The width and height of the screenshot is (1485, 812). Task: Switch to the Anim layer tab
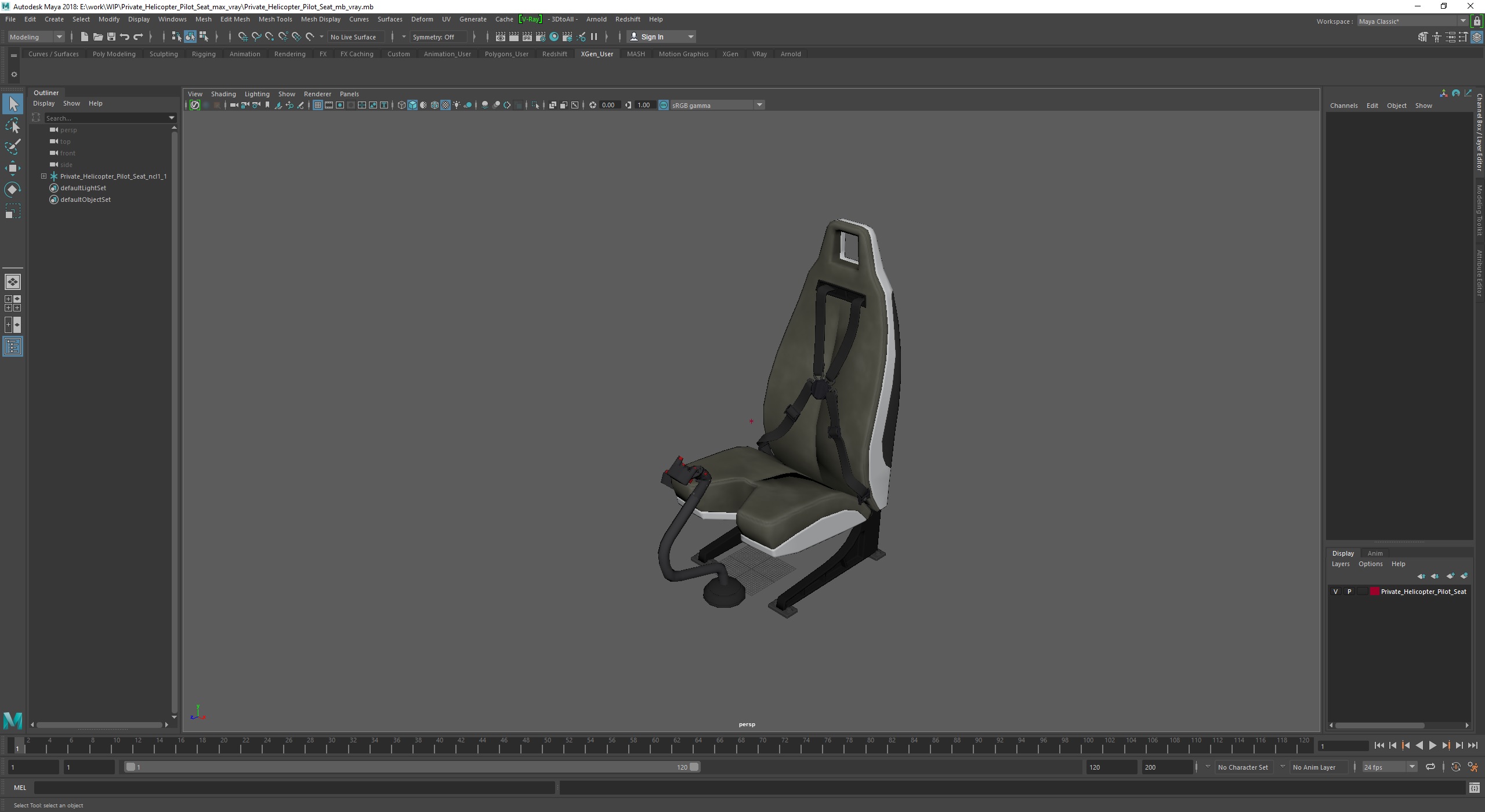(x=1375, y=553)
